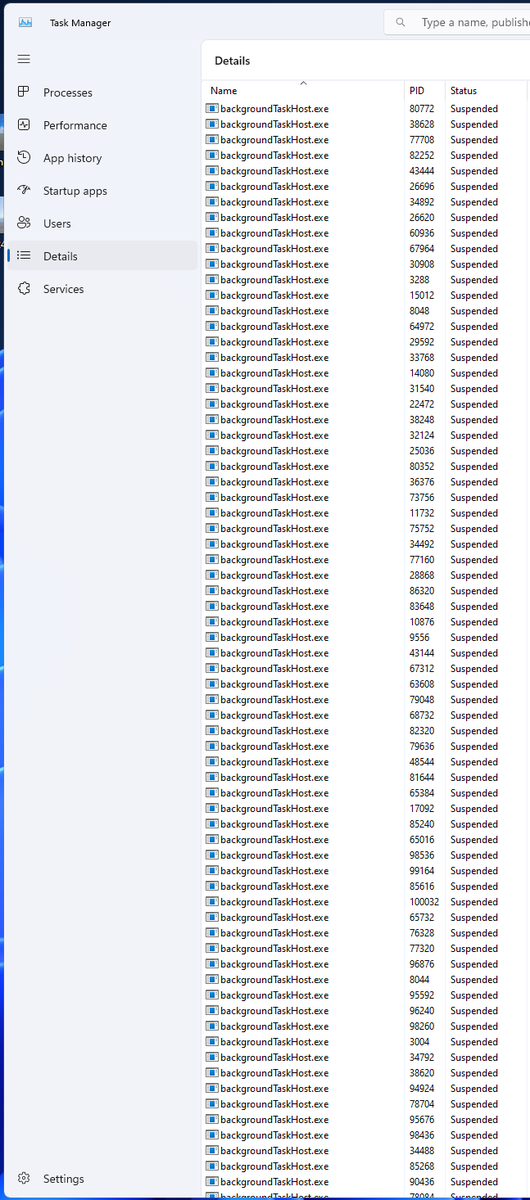
Task: Click the Services puzzle icon
Action: 24,288
